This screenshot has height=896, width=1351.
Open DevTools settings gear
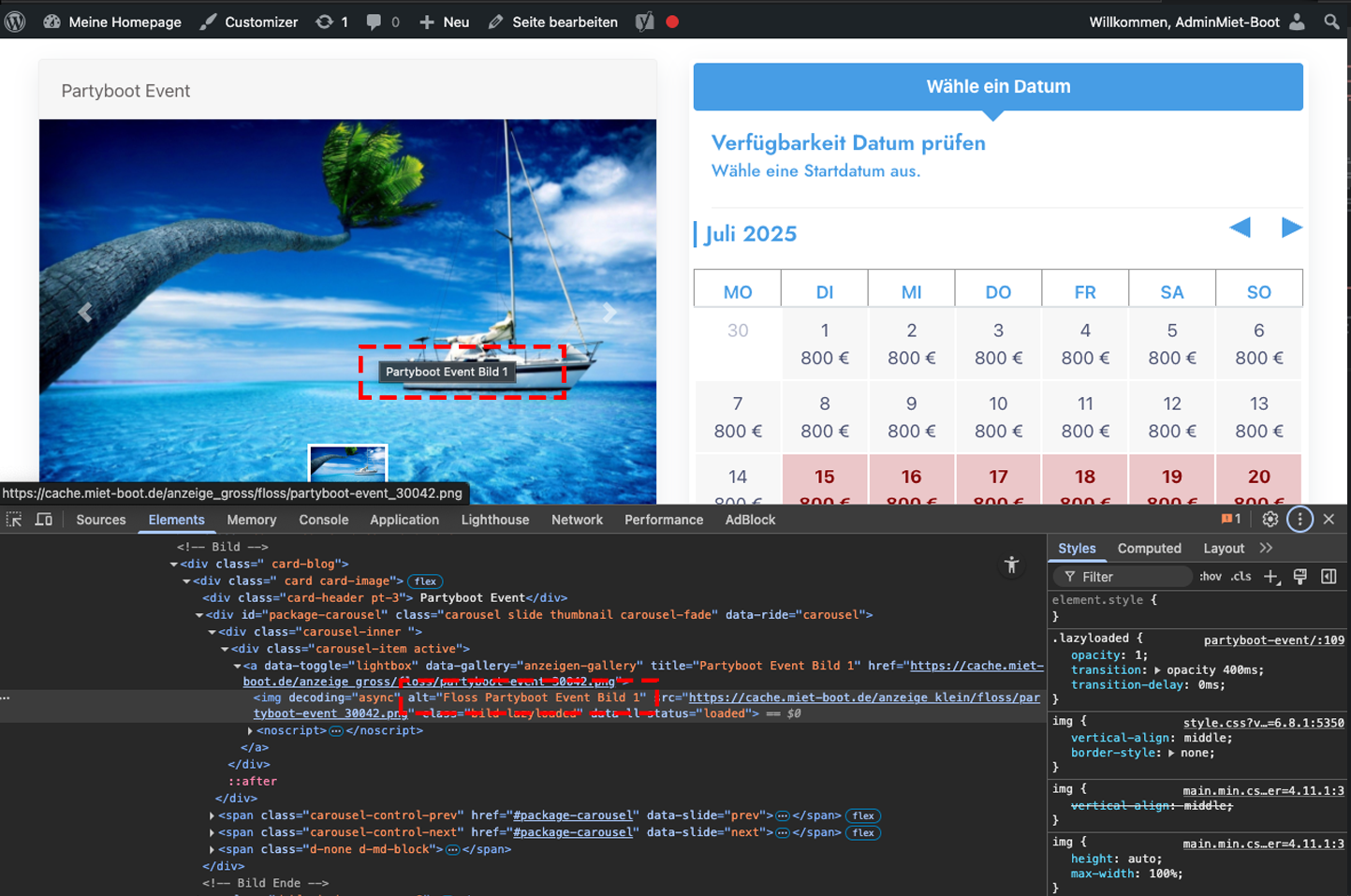(x=1270, y=520)
